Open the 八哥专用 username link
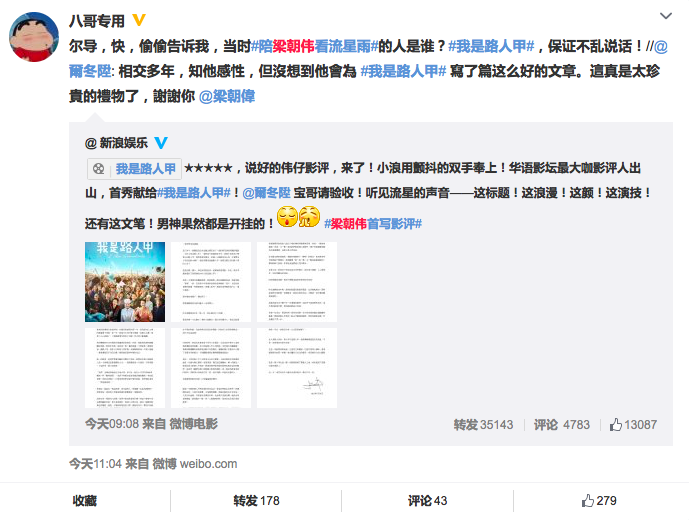 [97, 21]
